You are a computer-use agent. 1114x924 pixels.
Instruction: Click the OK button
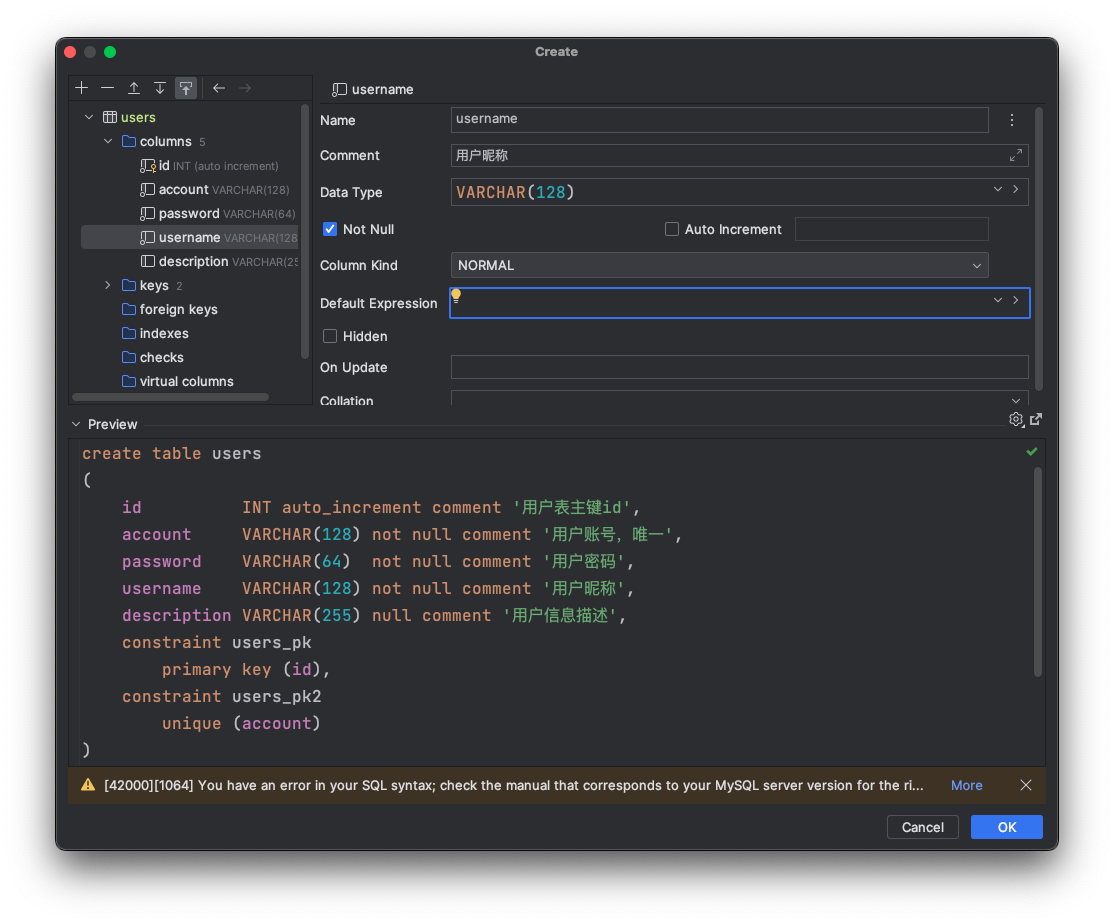coord(1006,827)
